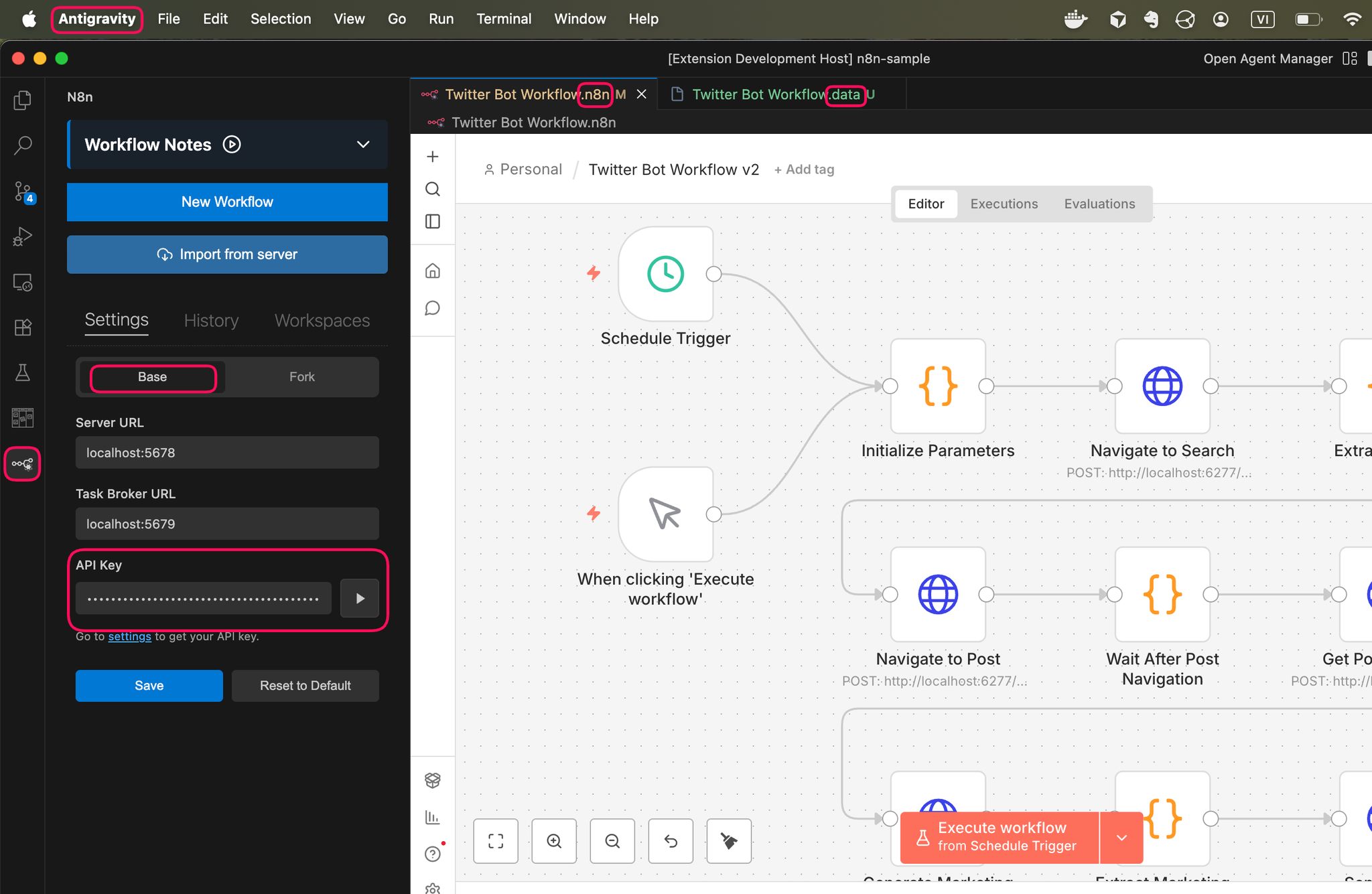Click the n8n help question mark icon
The image size is (1372, 894).
pos(433,854)
